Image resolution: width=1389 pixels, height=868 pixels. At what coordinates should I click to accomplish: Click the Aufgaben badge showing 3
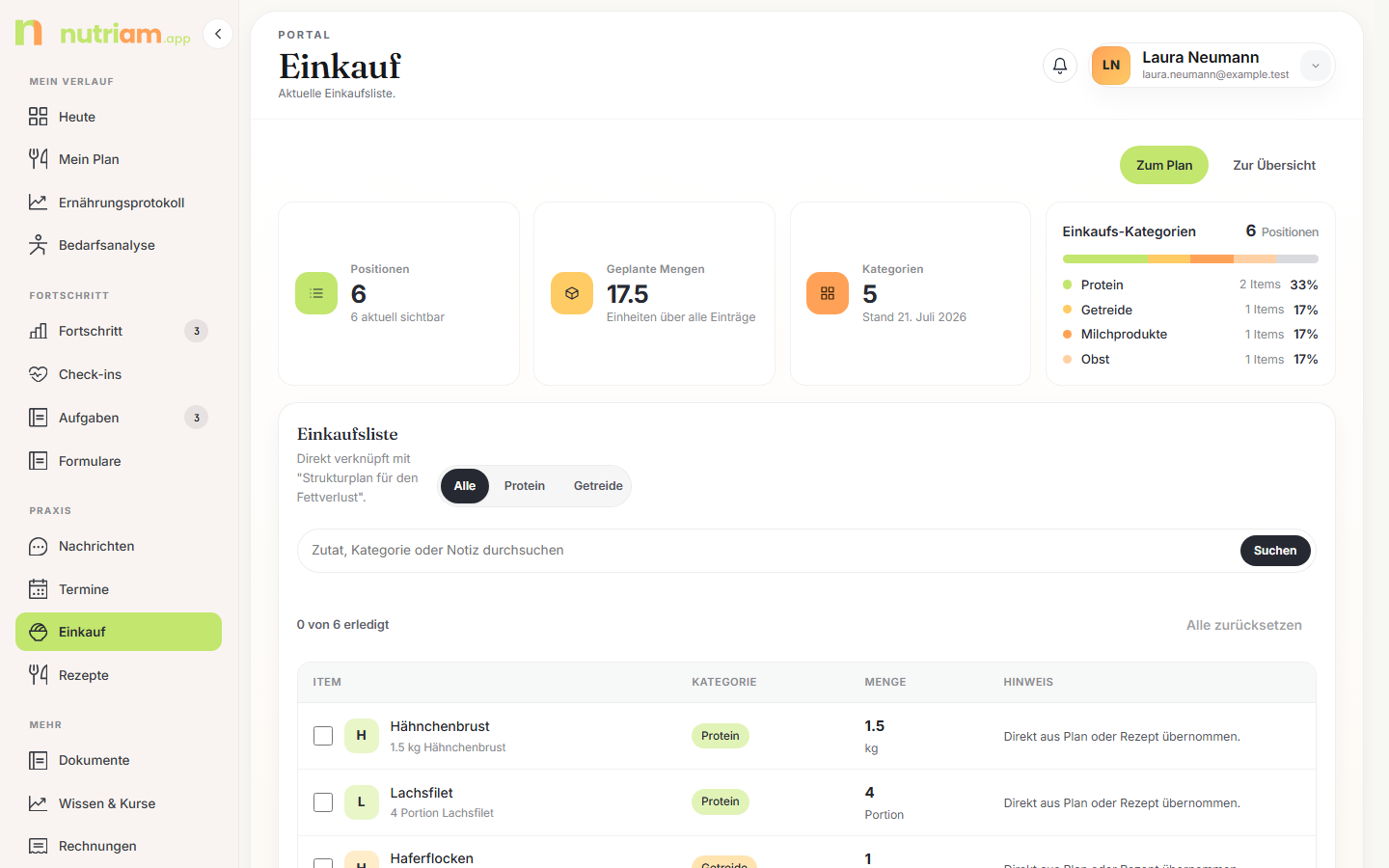tap(197, 418)
